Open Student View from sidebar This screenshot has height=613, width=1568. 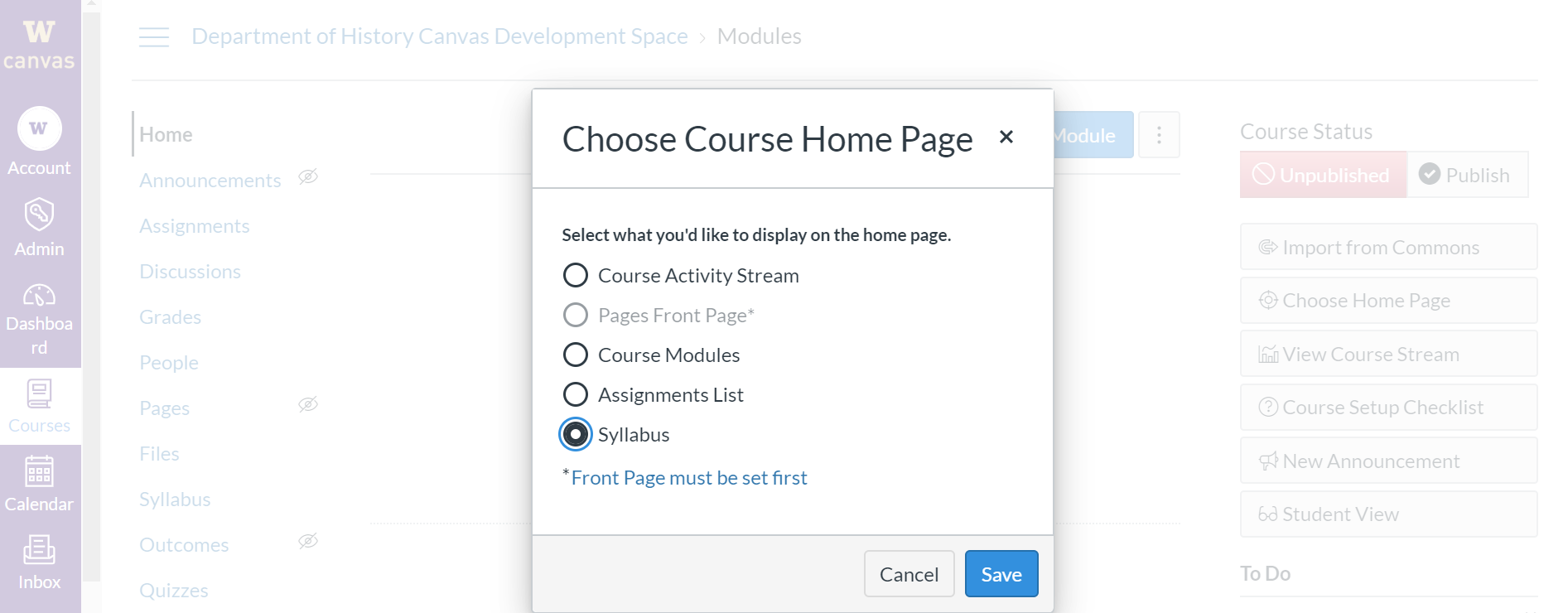[x=1388, y=514]
